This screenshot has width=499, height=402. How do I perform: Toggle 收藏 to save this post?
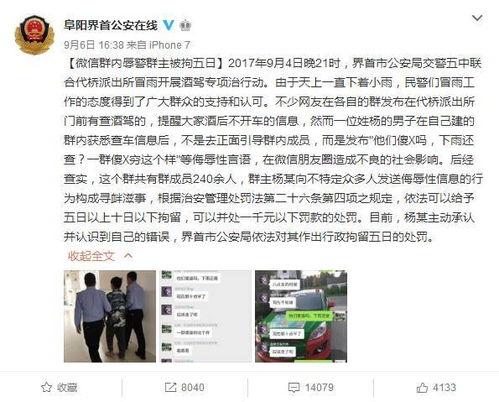[x=59, y=387]
